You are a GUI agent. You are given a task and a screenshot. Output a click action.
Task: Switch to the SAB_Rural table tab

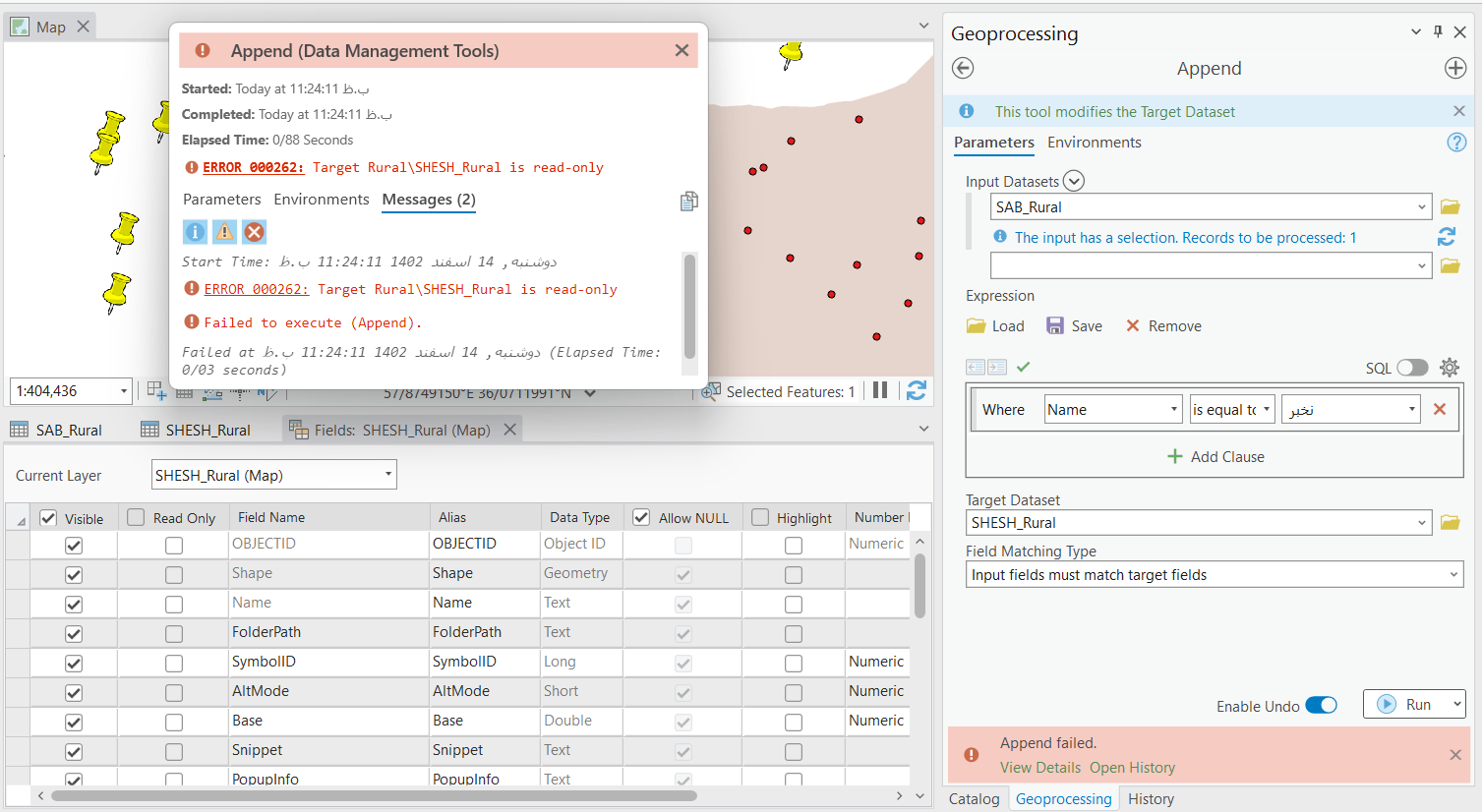69,430
